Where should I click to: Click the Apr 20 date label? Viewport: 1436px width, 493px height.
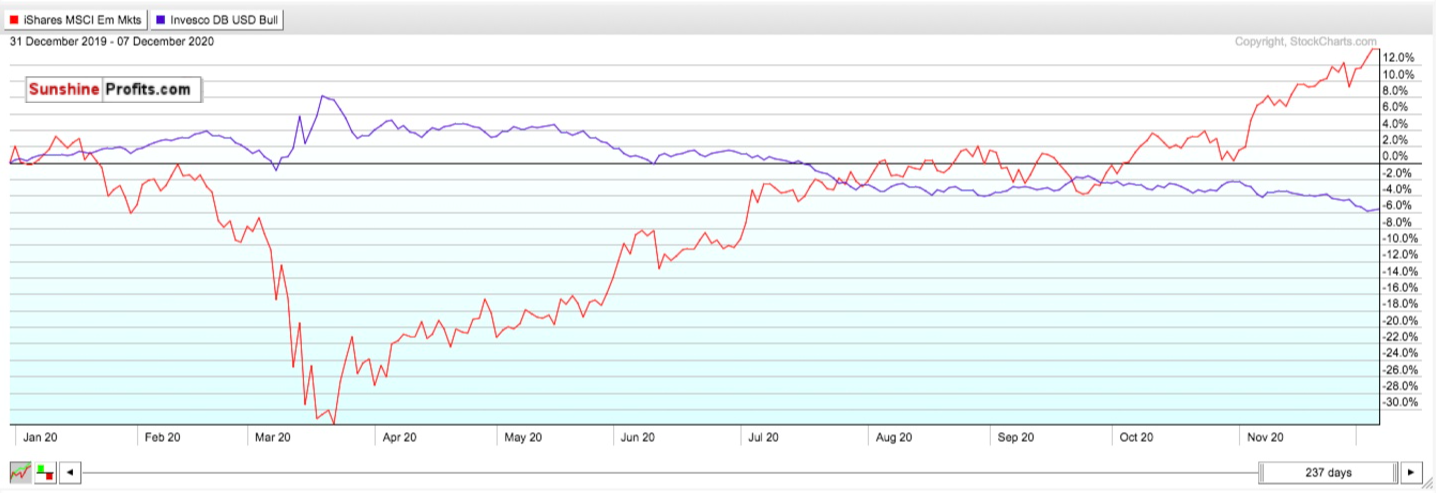pyautogui.click(x=399, y=437)
